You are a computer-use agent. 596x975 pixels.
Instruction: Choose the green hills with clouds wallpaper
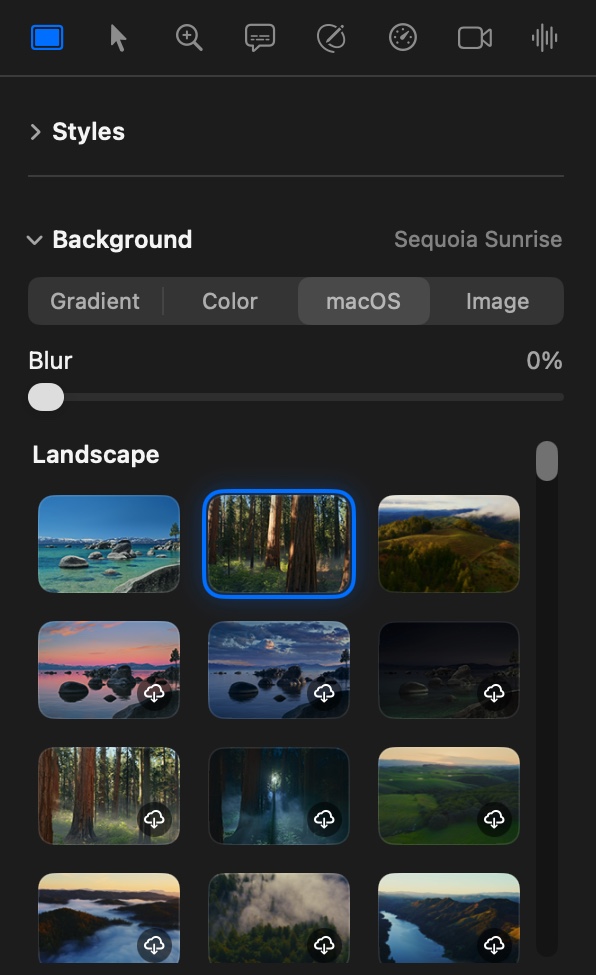[x=449, y=544]
